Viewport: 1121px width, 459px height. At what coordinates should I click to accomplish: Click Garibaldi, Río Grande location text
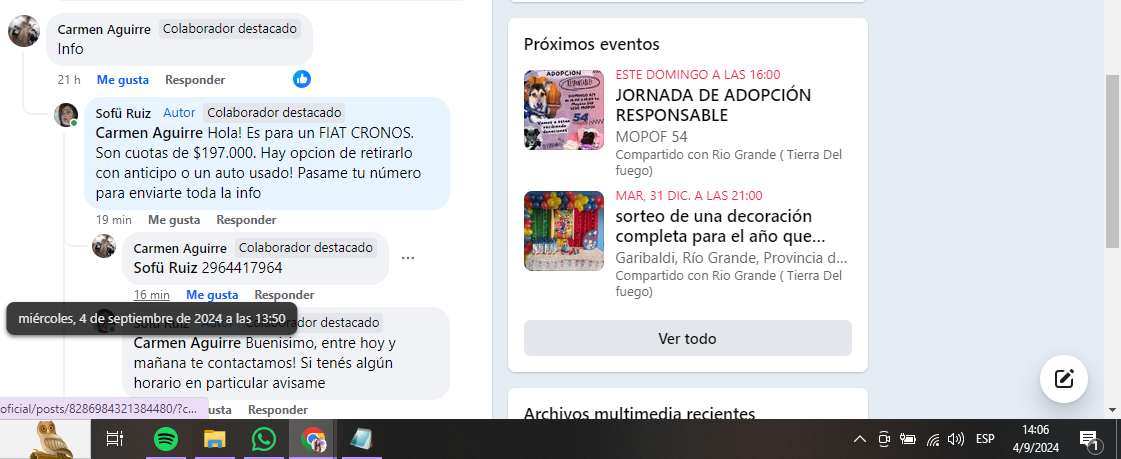pos(731,257)
